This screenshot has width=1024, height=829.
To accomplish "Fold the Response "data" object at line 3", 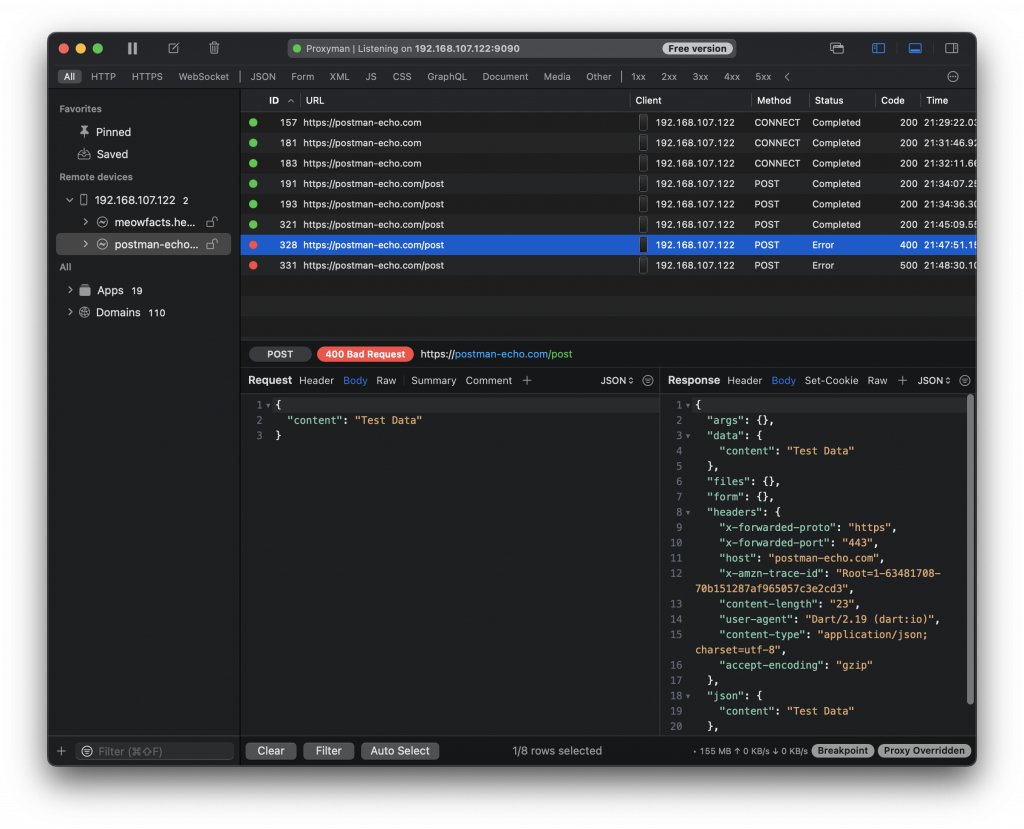I will tap(688, 436).
